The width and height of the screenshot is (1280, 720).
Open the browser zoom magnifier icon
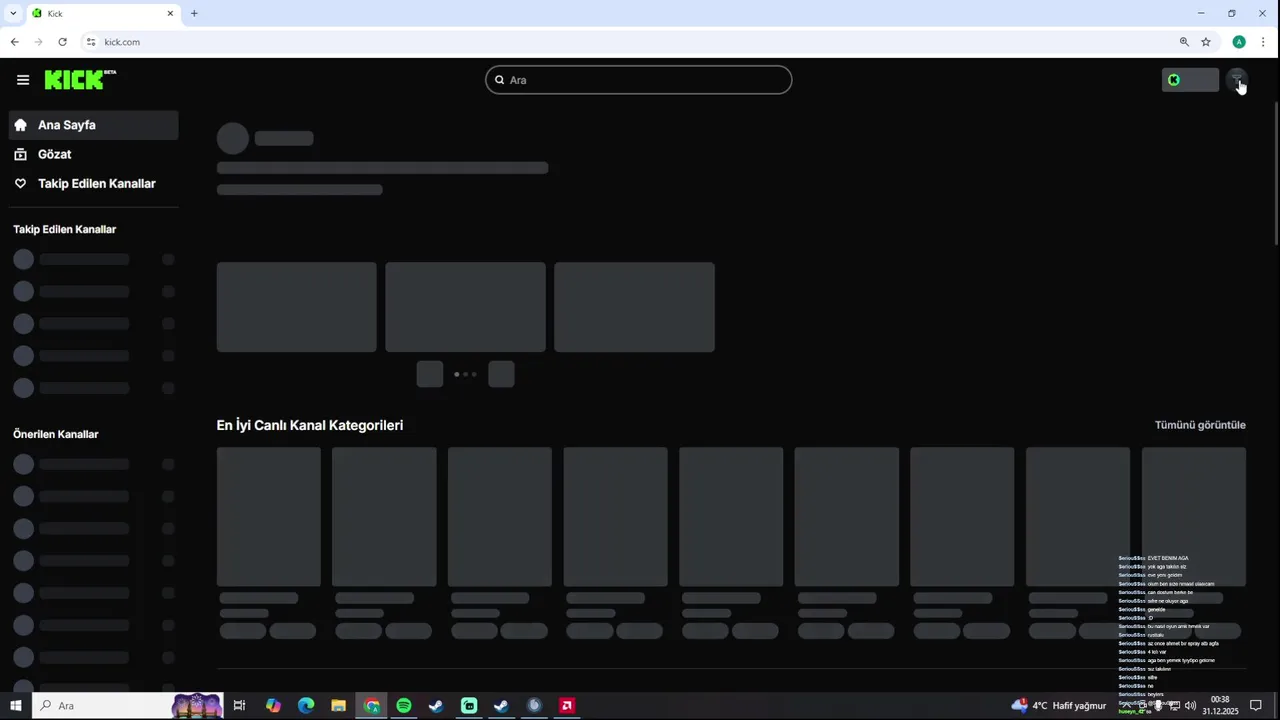(x=1184, y=42)
